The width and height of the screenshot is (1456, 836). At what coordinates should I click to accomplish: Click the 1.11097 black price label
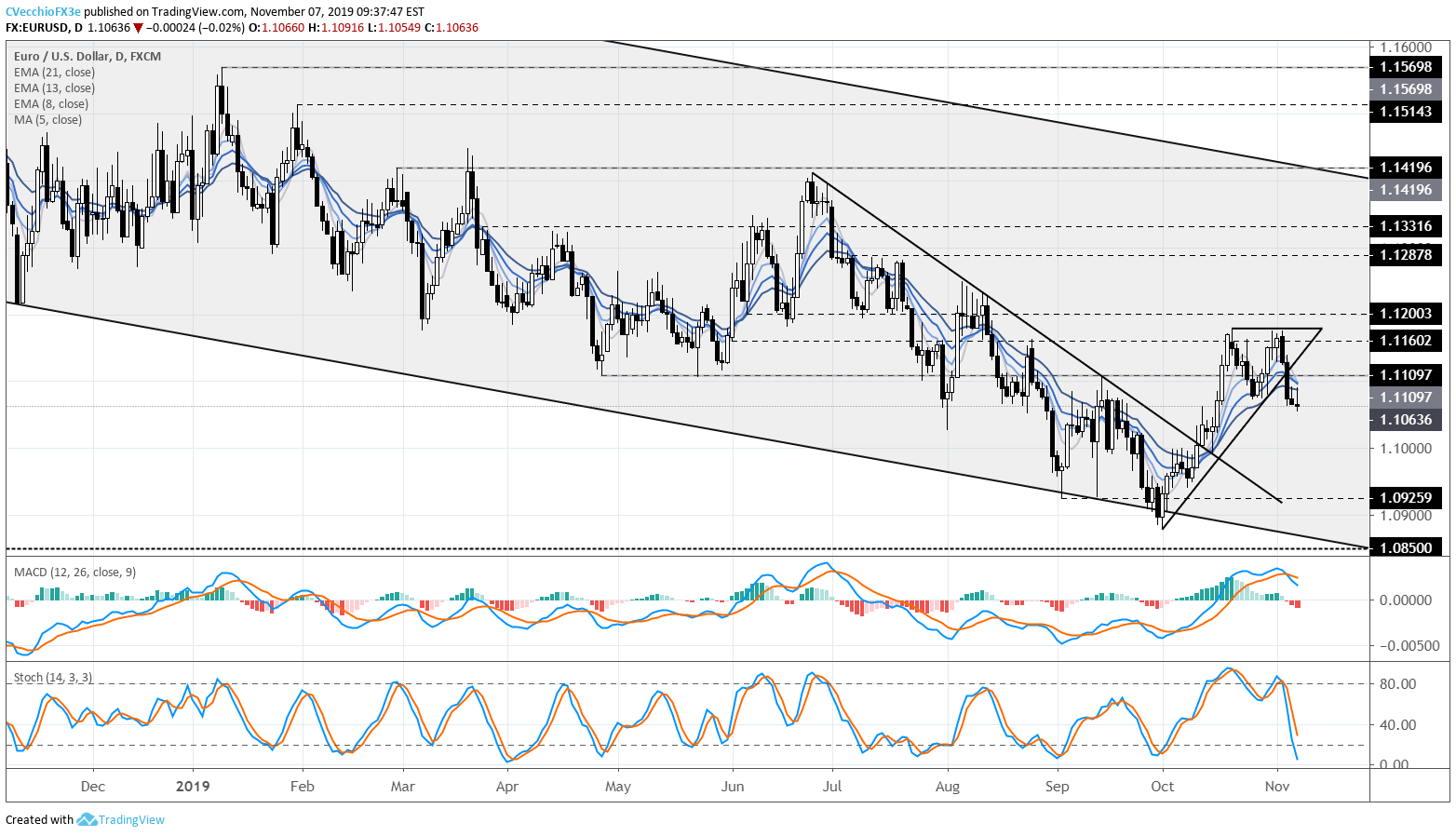point(1406,374)
